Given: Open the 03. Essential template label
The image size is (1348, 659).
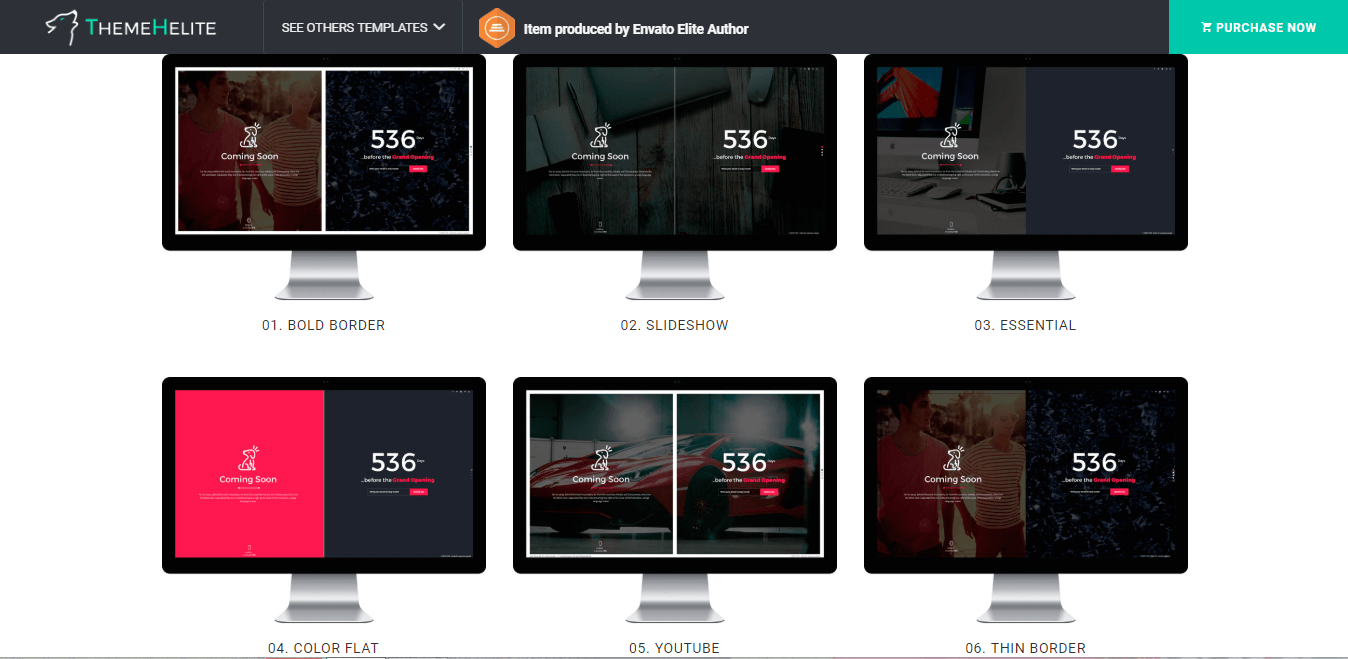Looking at the screenshot, I should [x=1025, y=325].
